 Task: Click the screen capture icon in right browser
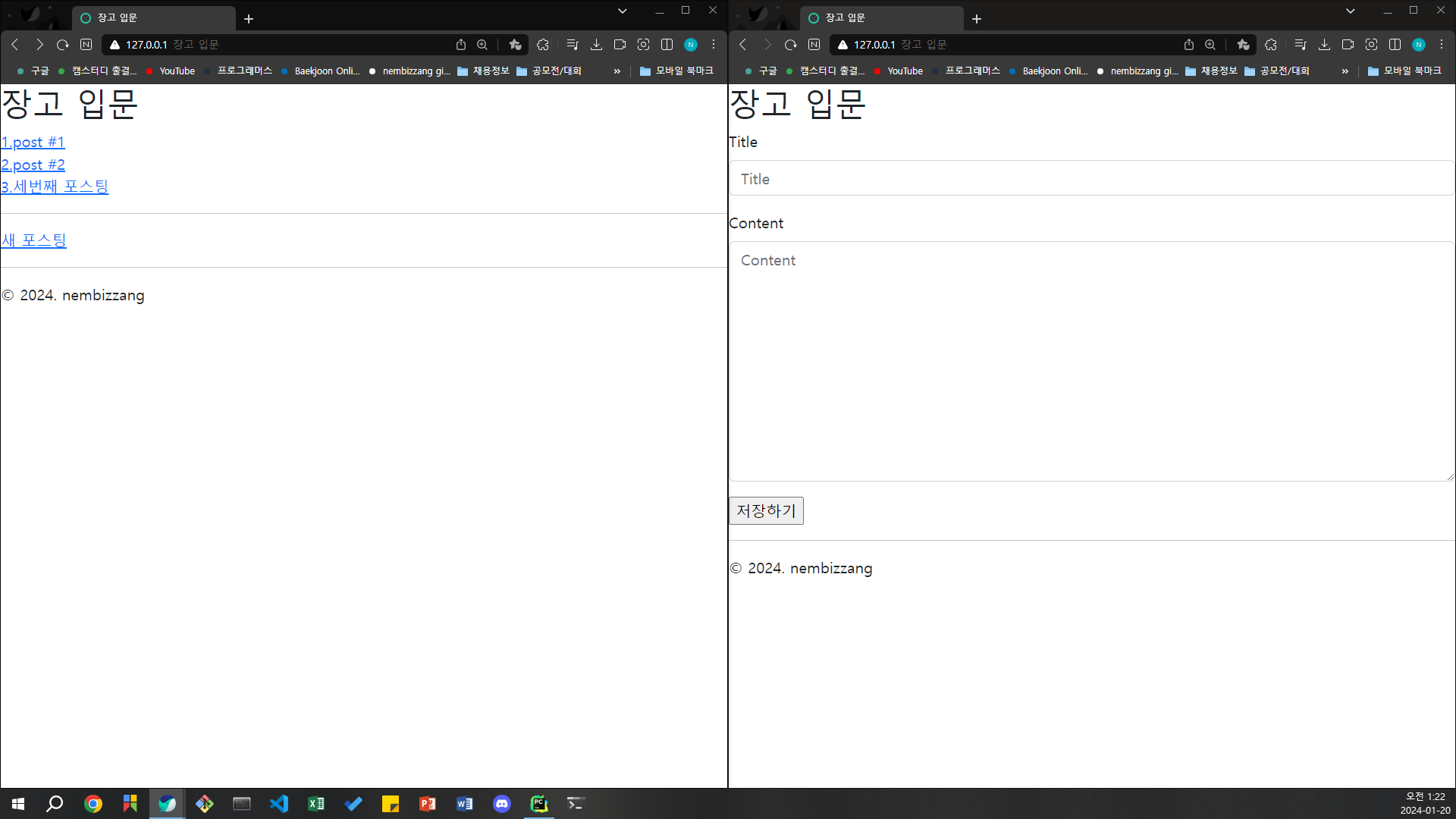click(1371, 45)
